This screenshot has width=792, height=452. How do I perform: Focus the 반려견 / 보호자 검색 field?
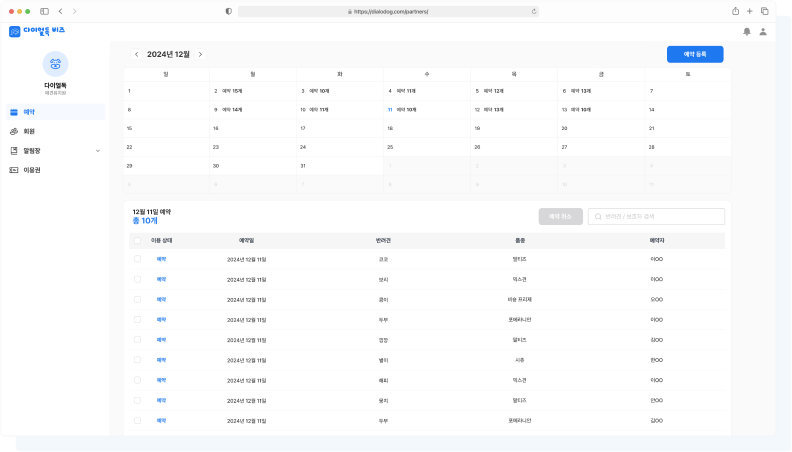tap(656, 217)
